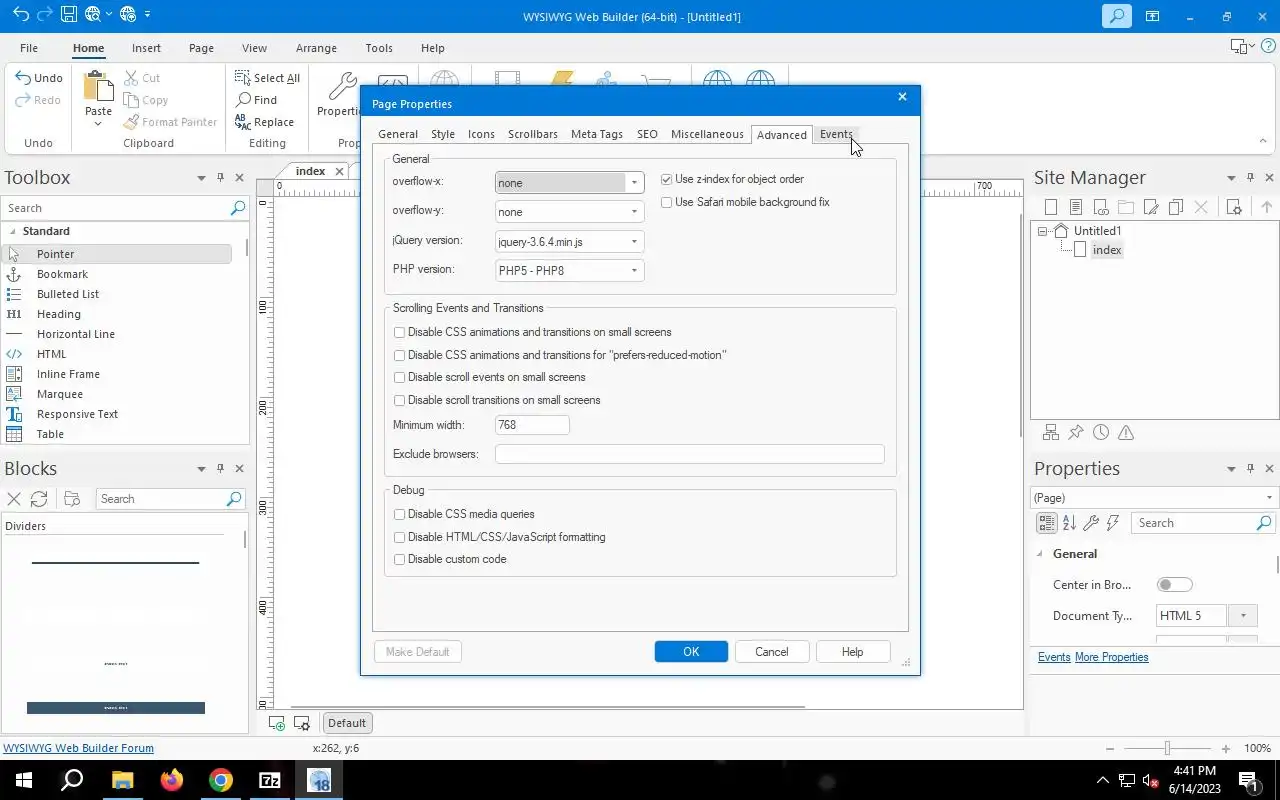Screen dimensions: 1280x800
Task: Switch to the SEO tab
Action: pyautogui.click(x=647, y=134)
